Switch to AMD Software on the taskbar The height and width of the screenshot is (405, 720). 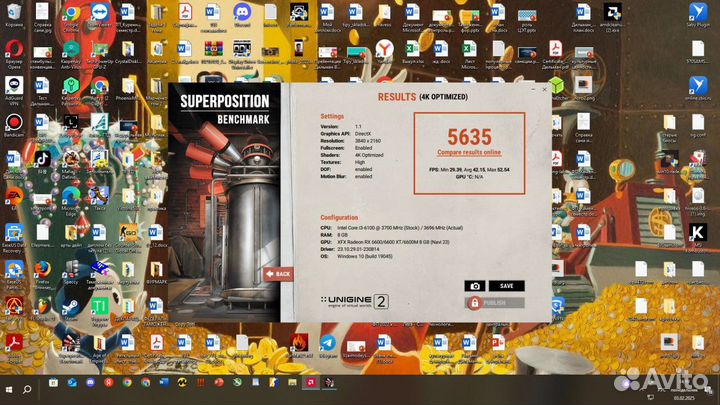click(x=311, y=382)
